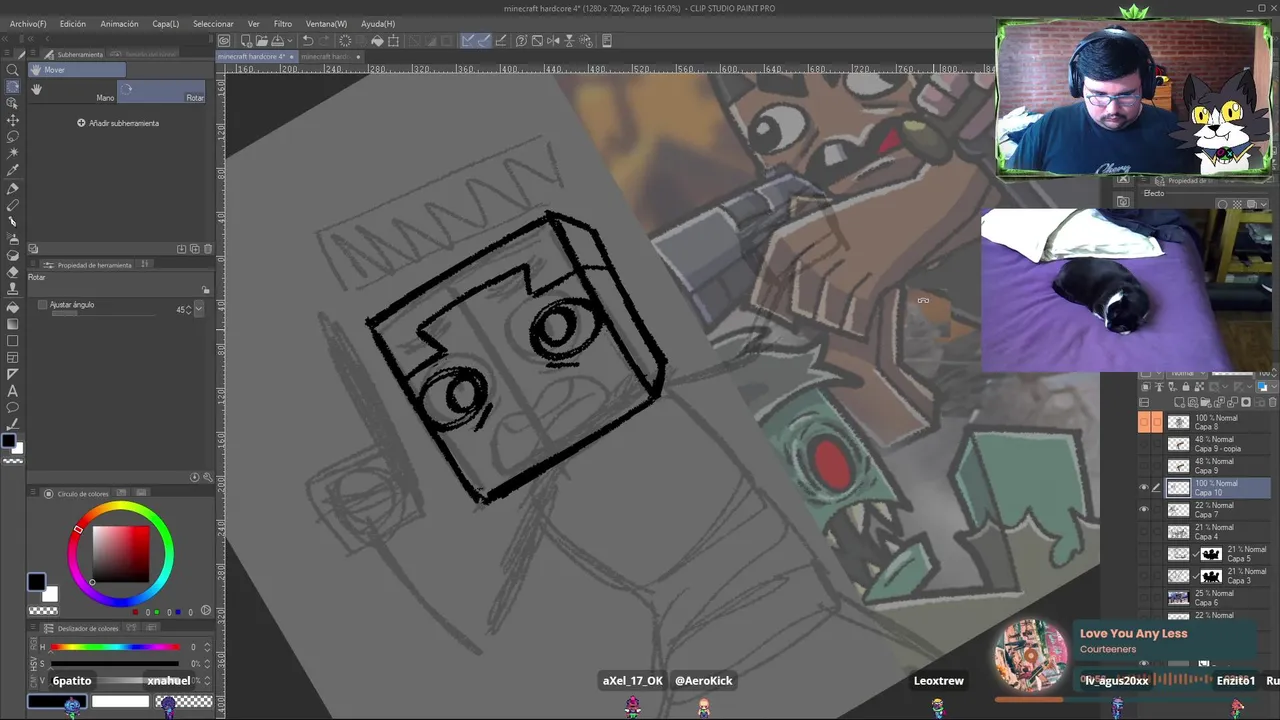
Task: Switch to second minecraft hardcore canvas tab
Action: coord(330,56)
